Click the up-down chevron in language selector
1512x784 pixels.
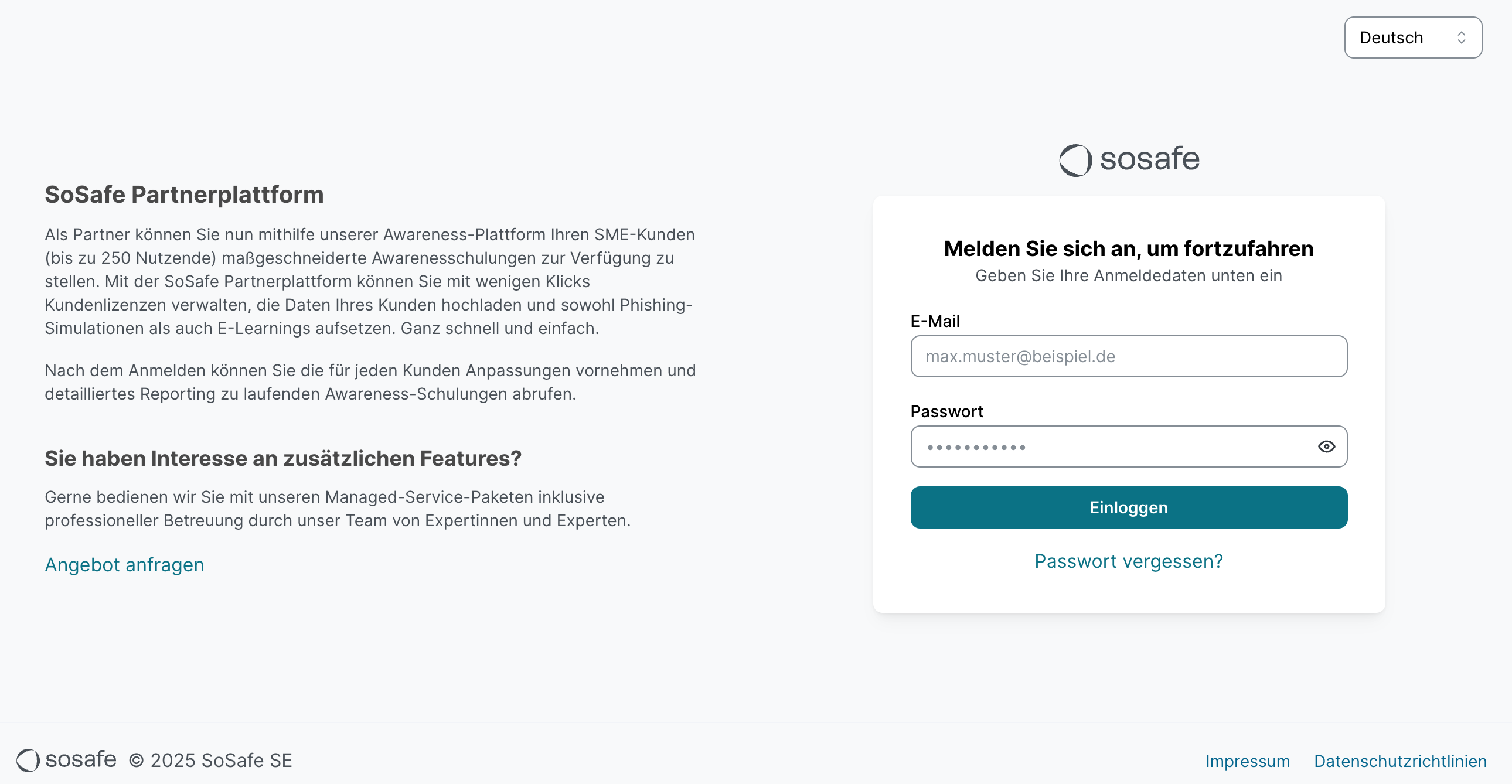(x=1461, y=38)
